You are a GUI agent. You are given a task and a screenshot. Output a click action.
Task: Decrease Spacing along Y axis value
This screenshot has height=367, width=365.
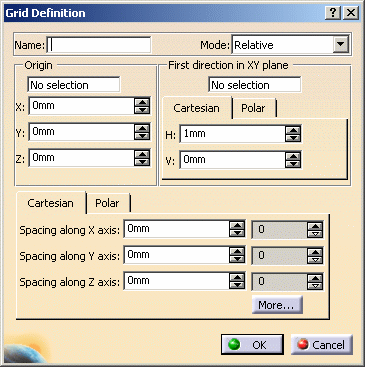tap(237, 259)
